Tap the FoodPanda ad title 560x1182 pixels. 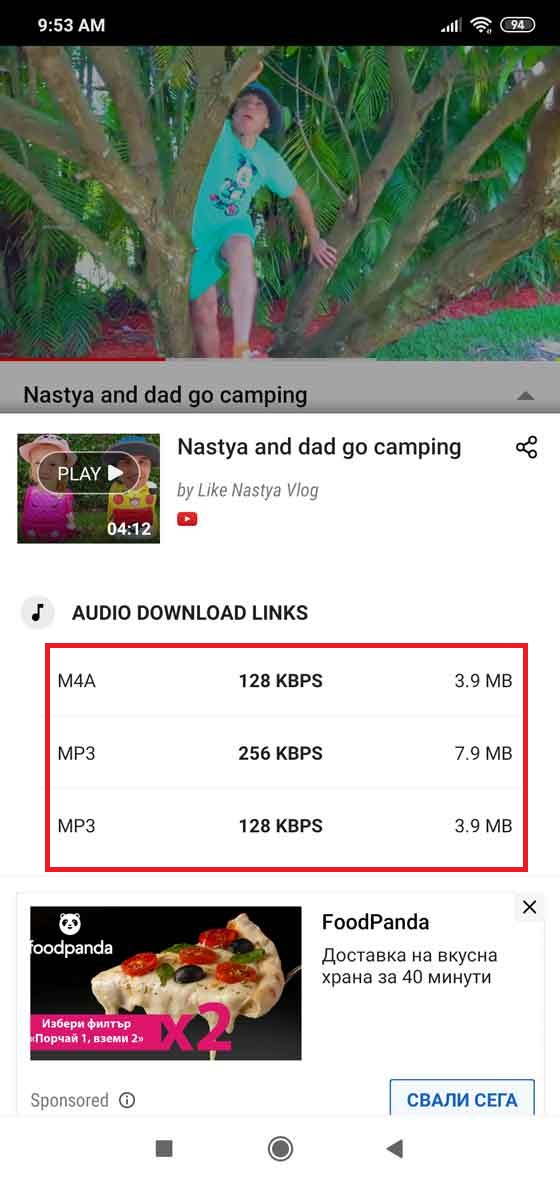coord(375,922)
